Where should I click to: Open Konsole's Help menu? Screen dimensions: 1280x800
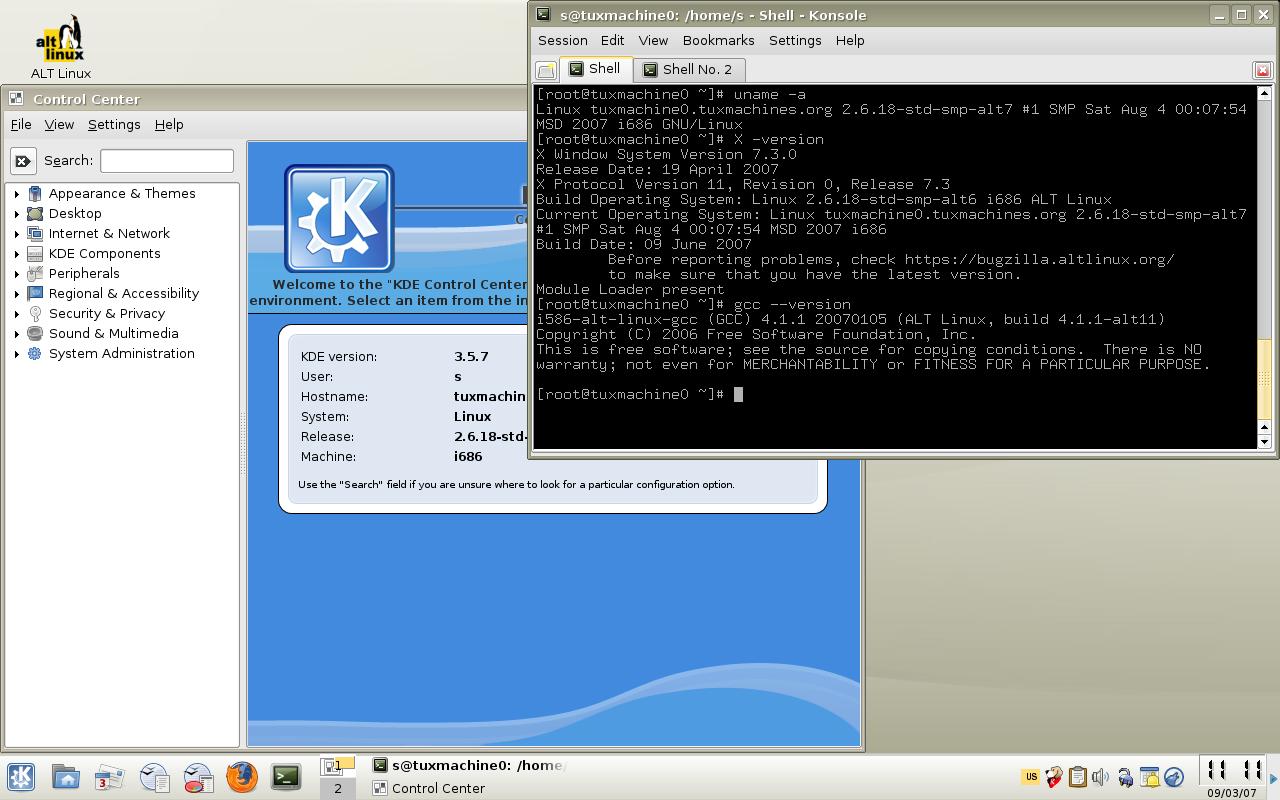(850, 41)
